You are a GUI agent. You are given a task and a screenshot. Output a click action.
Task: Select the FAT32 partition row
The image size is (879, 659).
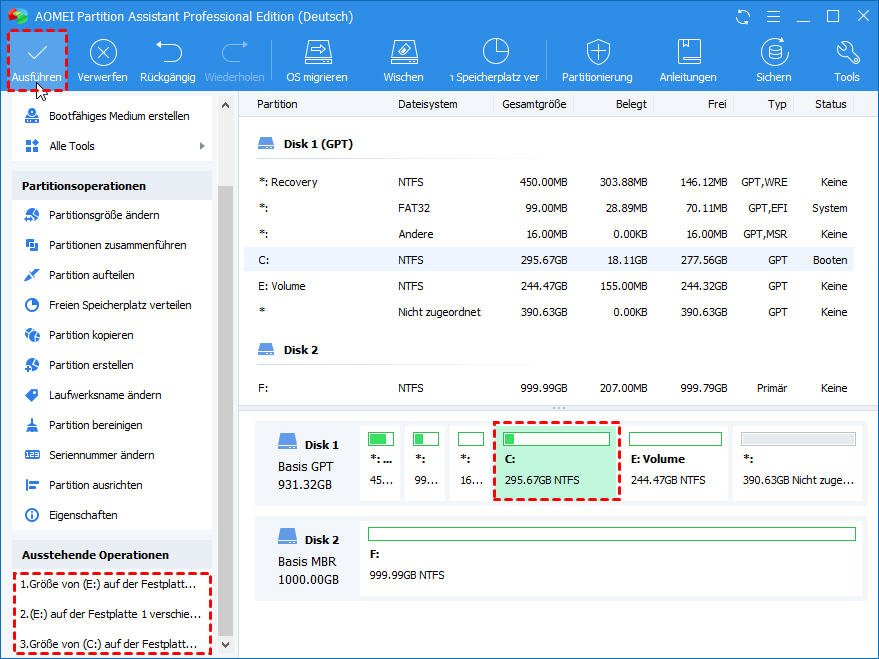(x=549, y=208)
